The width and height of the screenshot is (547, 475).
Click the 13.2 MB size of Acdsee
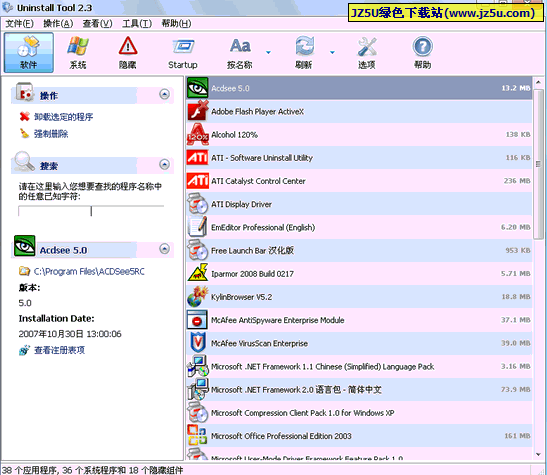point(516,88)
